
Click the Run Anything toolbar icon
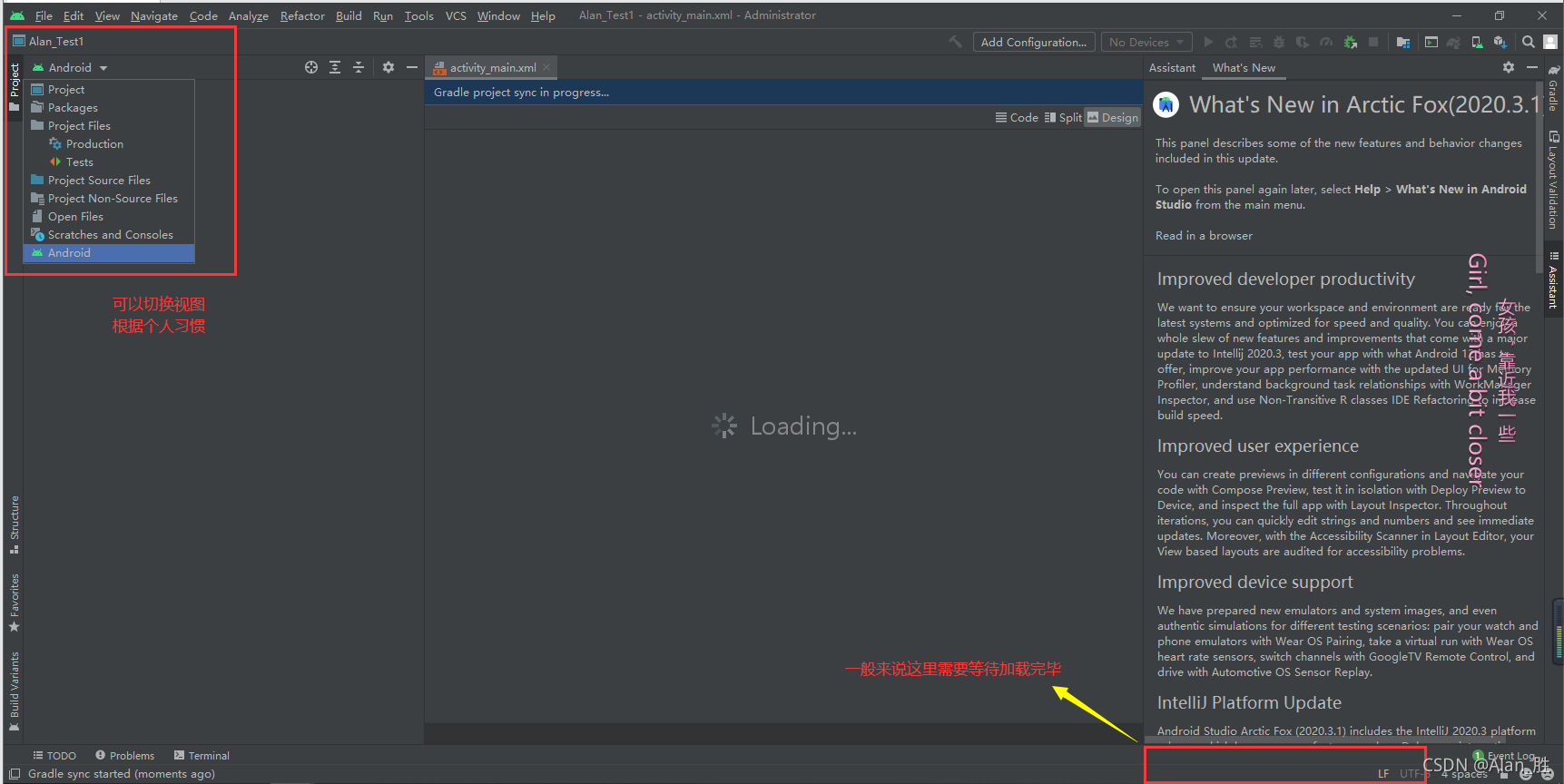click(1431, 42)
